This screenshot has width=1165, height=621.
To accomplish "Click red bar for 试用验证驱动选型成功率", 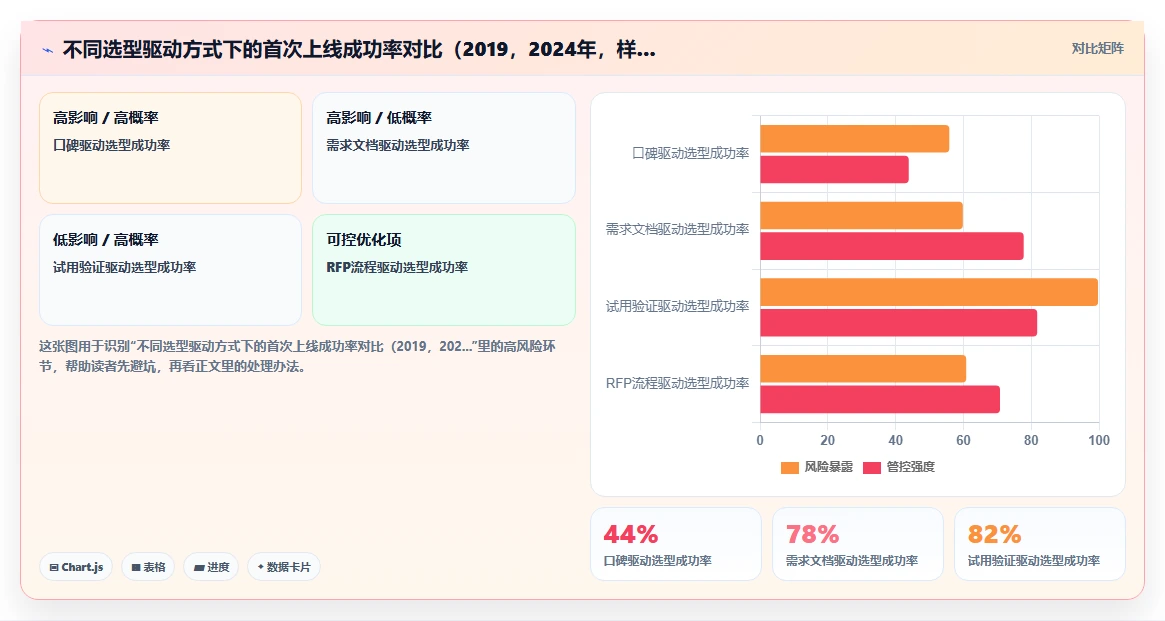I will pyautogui.click(x=898, y=322).
